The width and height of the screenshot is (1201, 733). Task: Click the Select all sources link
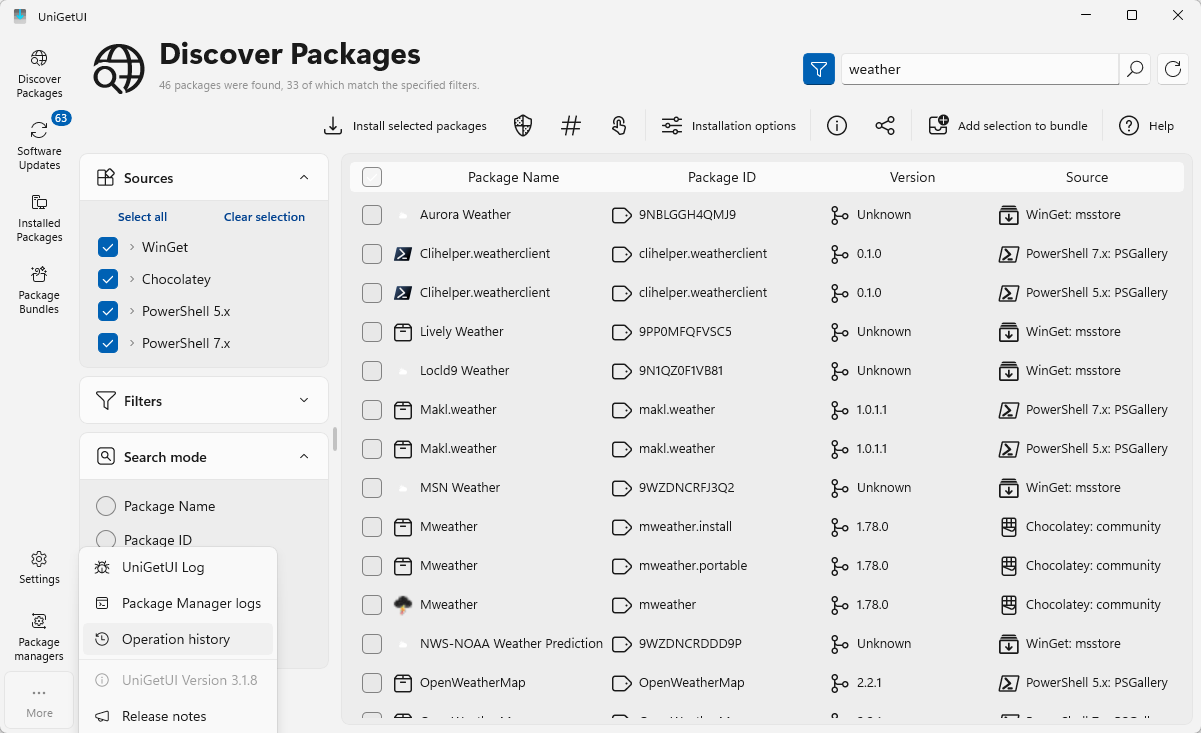tap(141, 216)
